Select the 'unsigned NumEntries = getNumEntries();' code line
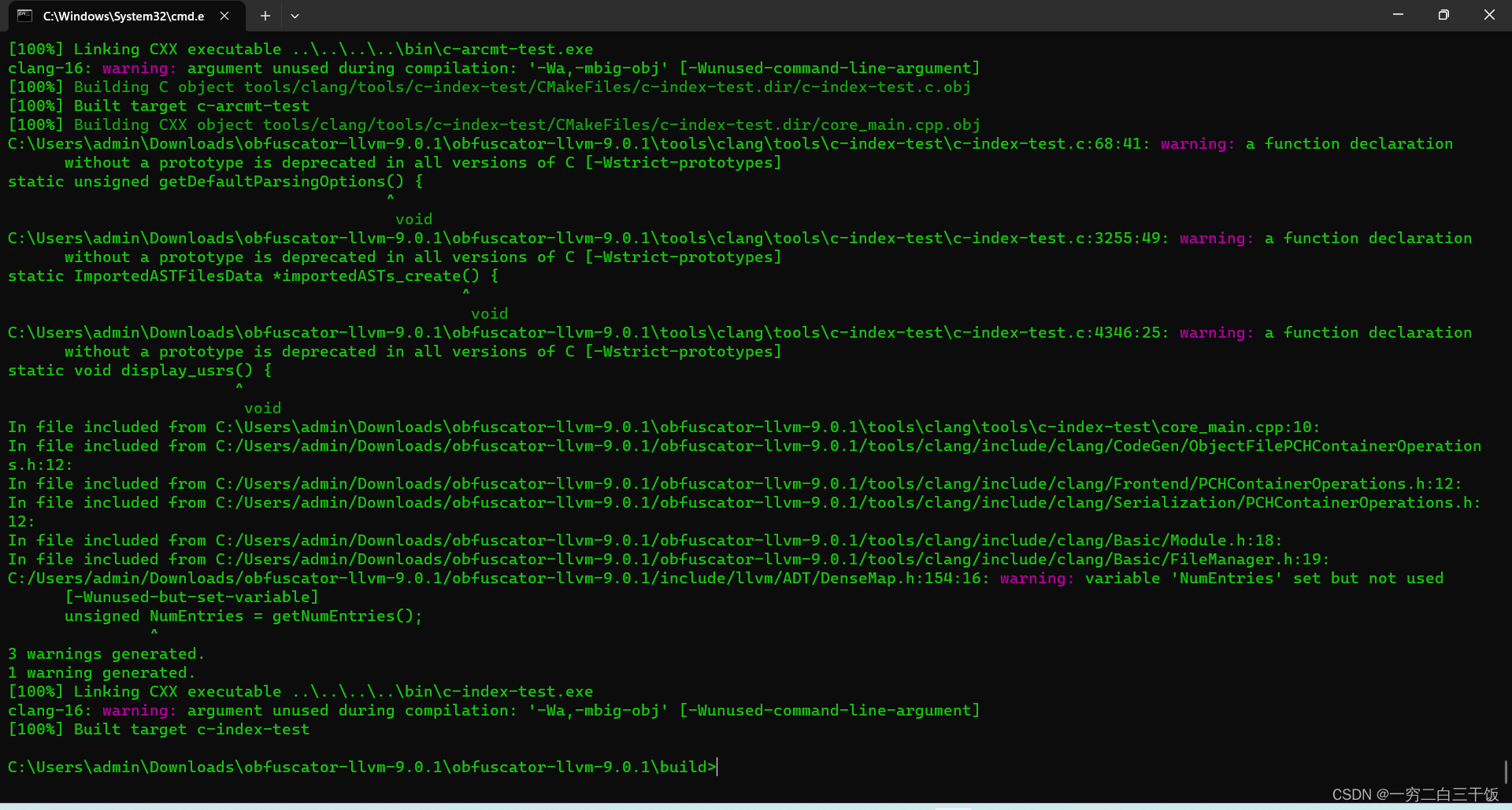 [243, 616]
